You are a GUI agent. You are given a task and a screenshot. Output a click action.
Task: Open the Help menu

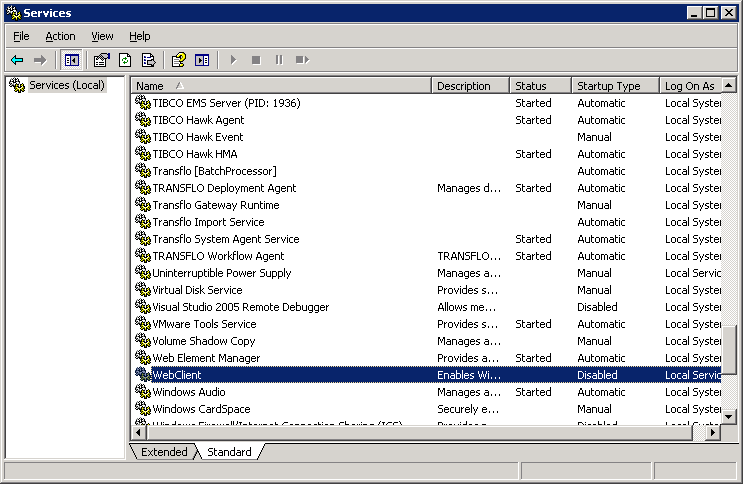[139, 36]
